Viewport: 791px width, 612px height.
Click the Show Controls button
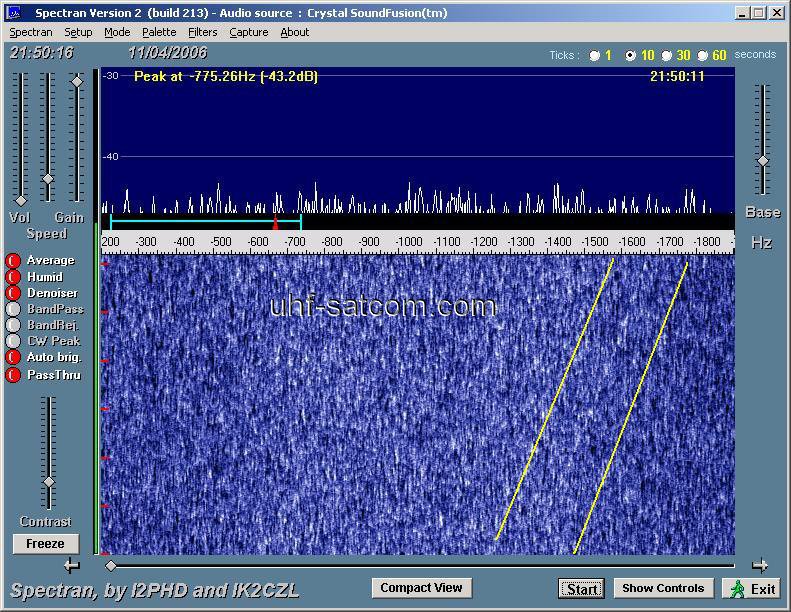coord(663,588)
